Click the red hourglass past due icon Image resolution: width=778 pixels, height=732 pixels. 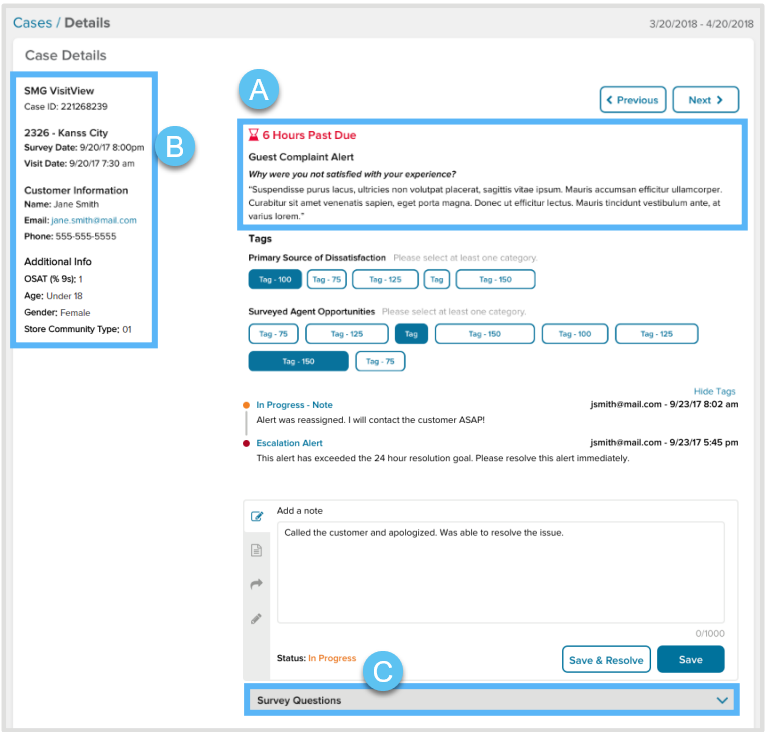pyautogui.click(x=253, y=135)
